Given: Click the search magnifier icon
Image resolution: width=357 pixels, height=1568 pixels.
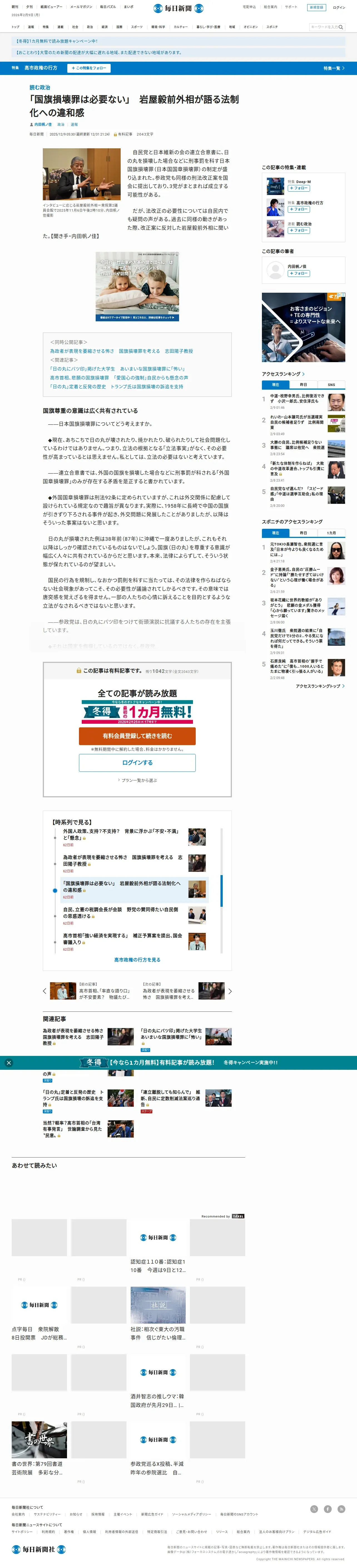Looking at the screenshot, I should (x=341, y=27).
